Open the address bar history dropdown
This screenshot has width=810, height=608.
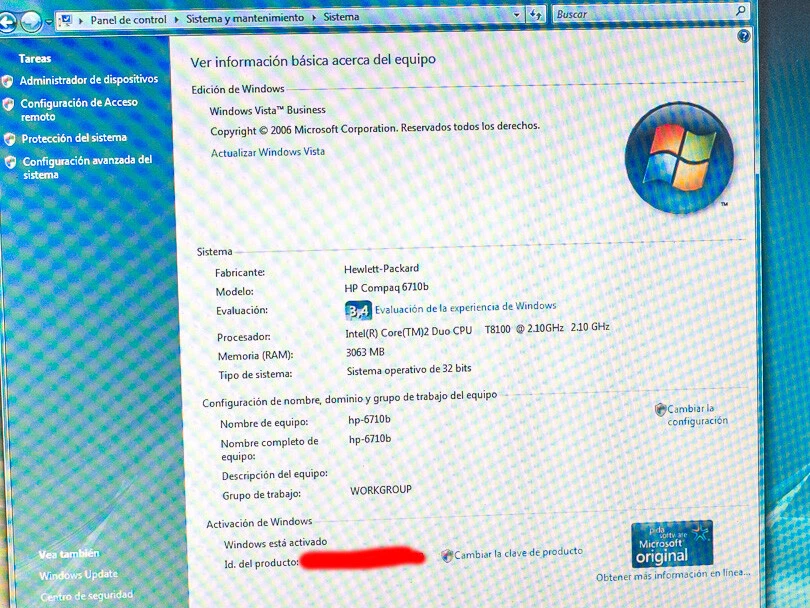517,14
